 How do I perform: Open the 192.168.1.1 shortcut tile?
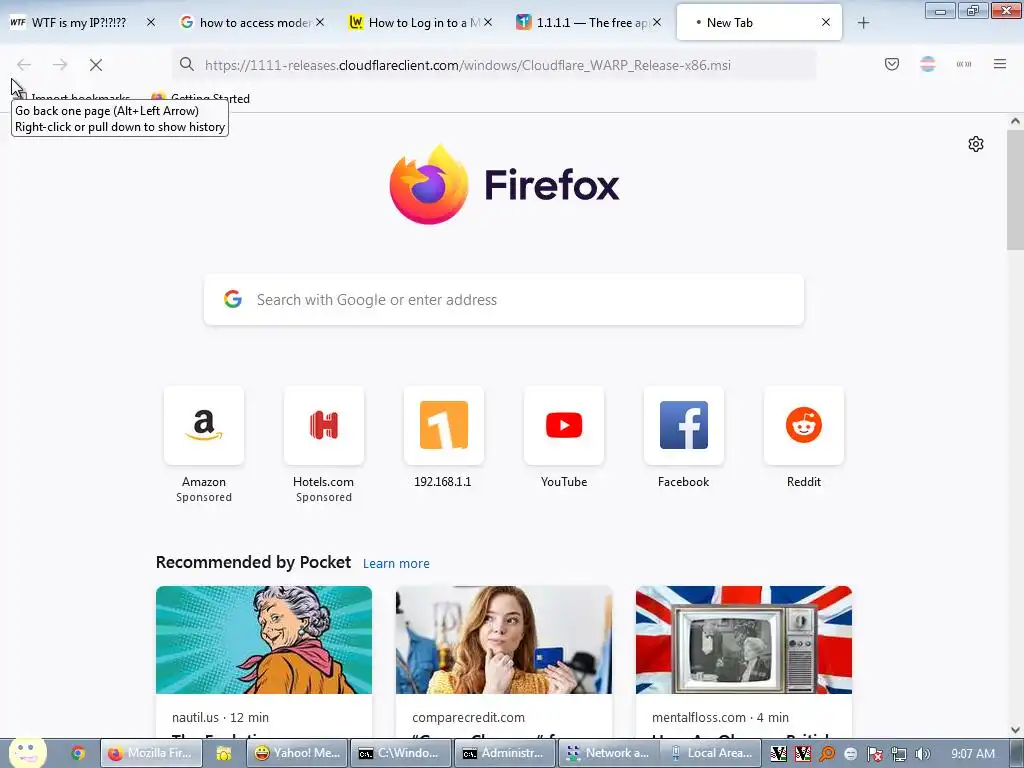[443, 425]
